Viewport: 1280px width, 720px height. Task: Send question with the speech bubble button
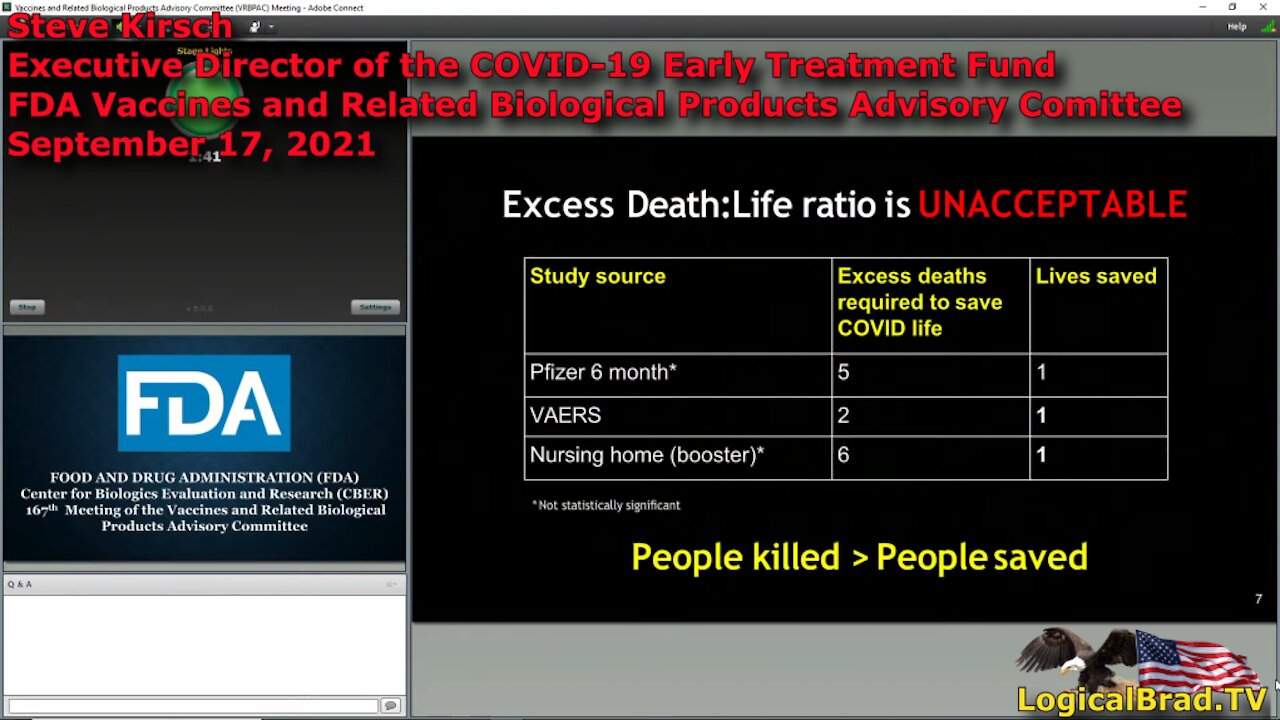pyautogui.click(x=390, y=706)
